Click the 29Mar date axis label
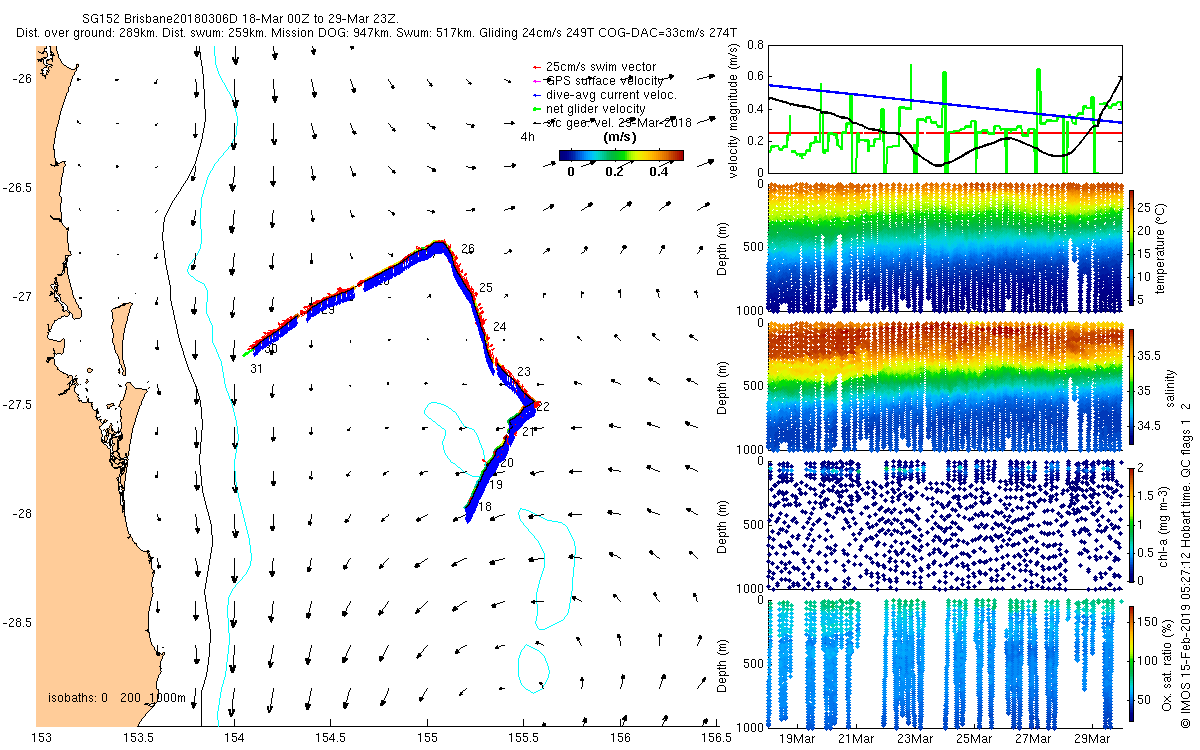This screenshot has height=750, width=1200. click(x=1092, y=739)
